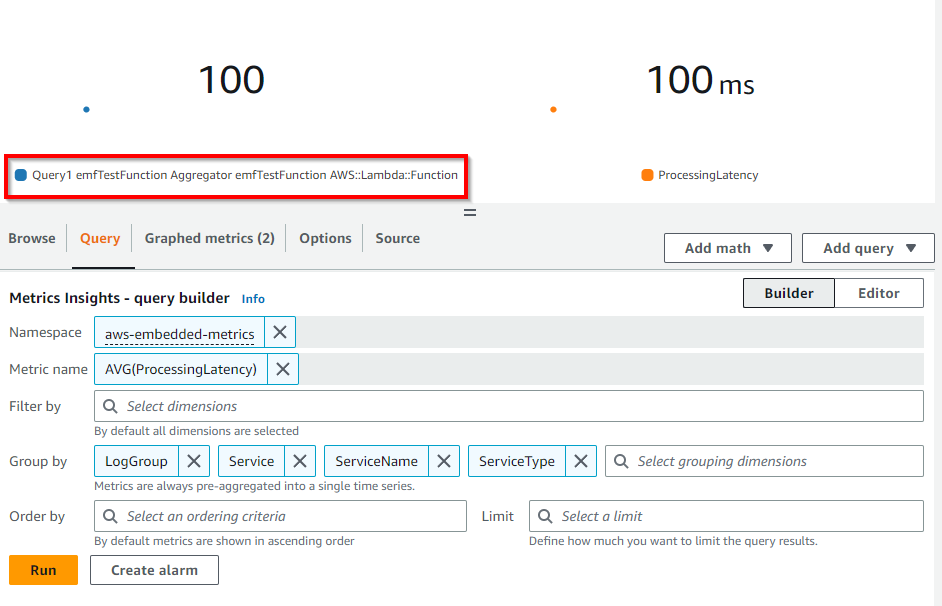Click the Select grouping dimensions field
Image resolution: width=942 pixels, height=606 pixels.
point(764,461)
